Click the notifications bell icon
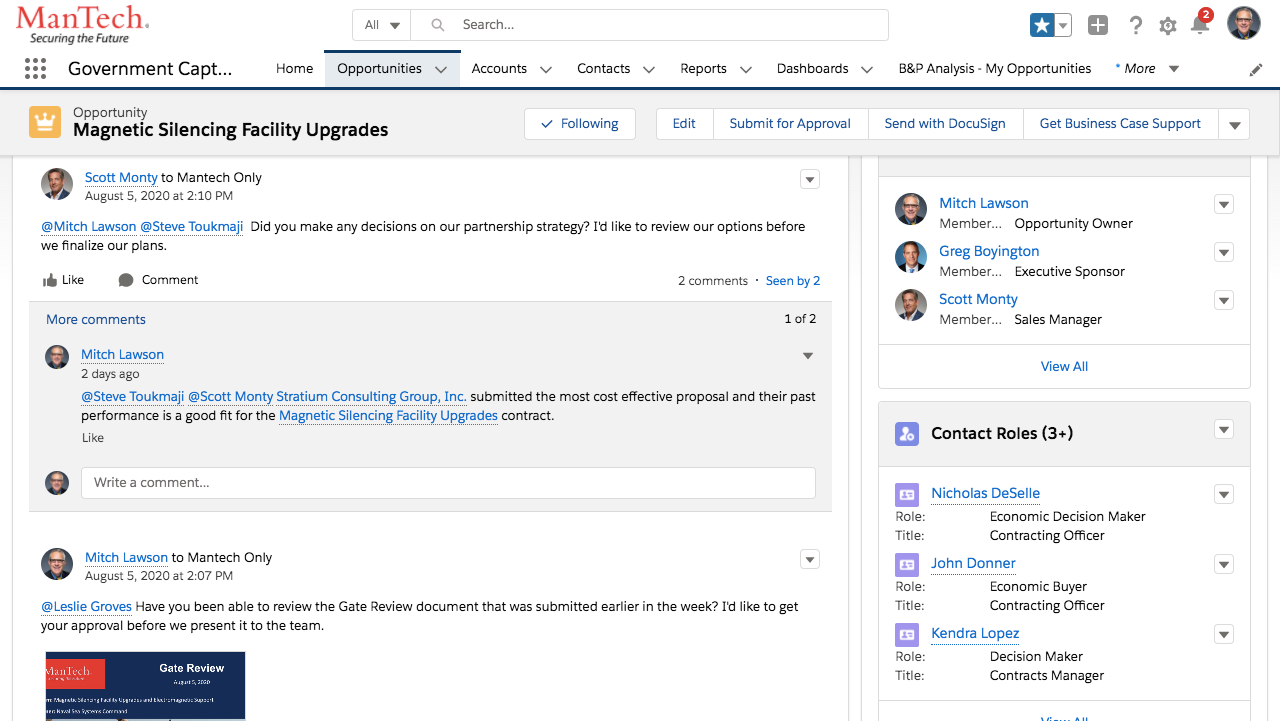The image size is (1280, 721). (x=1200, y=26)
